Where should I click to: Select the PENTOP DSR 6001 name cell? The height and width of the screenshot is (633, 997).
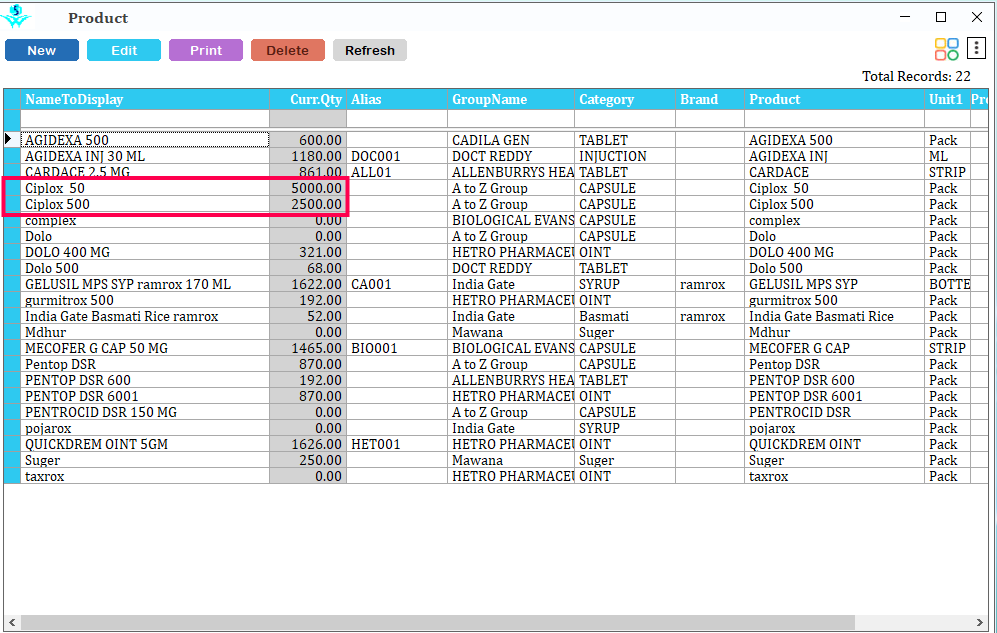[x=145, y=396]
